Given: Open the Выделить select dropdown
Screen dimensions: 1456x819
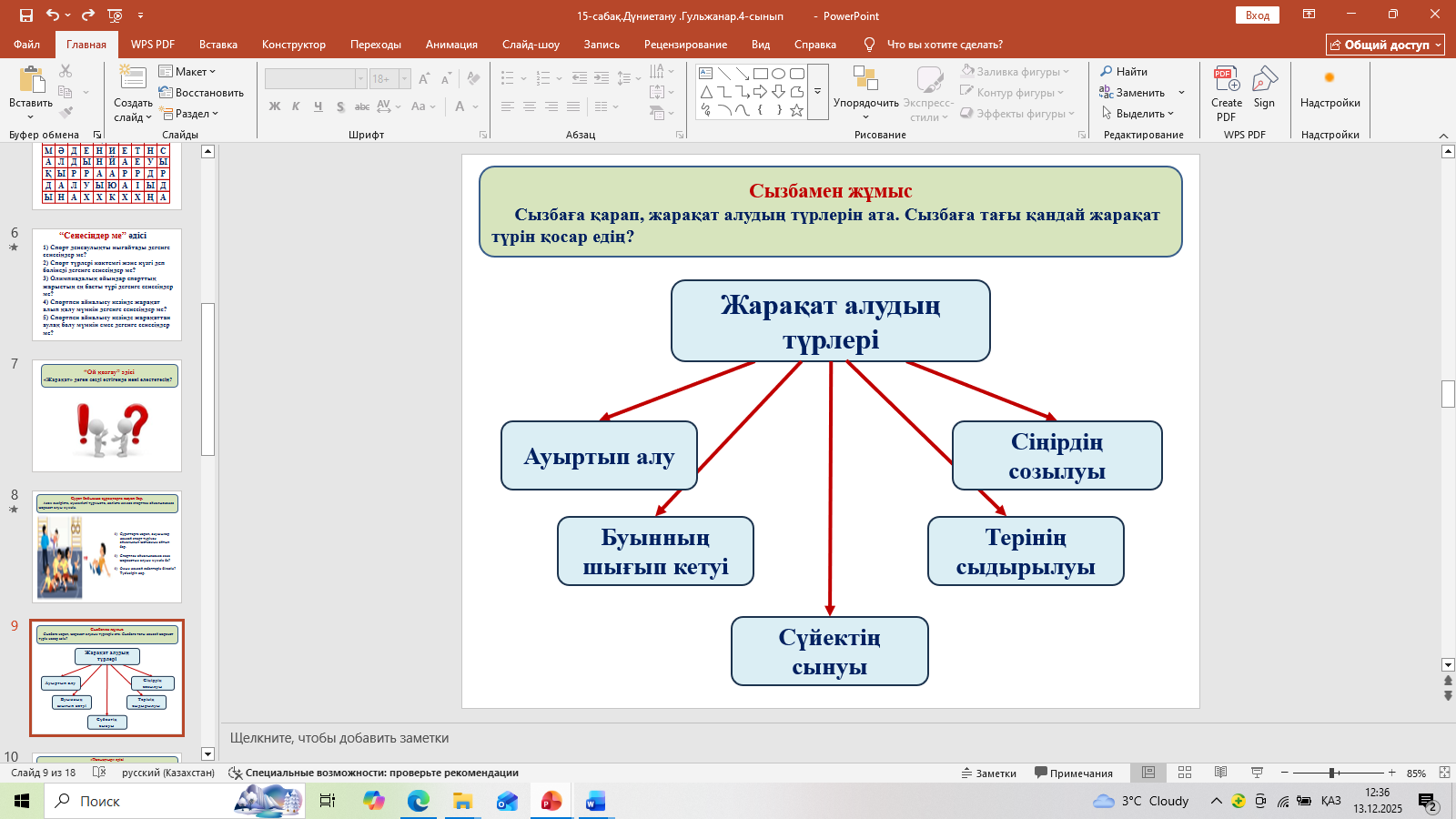Looking at the screenshot, I should coord(1138,114).
